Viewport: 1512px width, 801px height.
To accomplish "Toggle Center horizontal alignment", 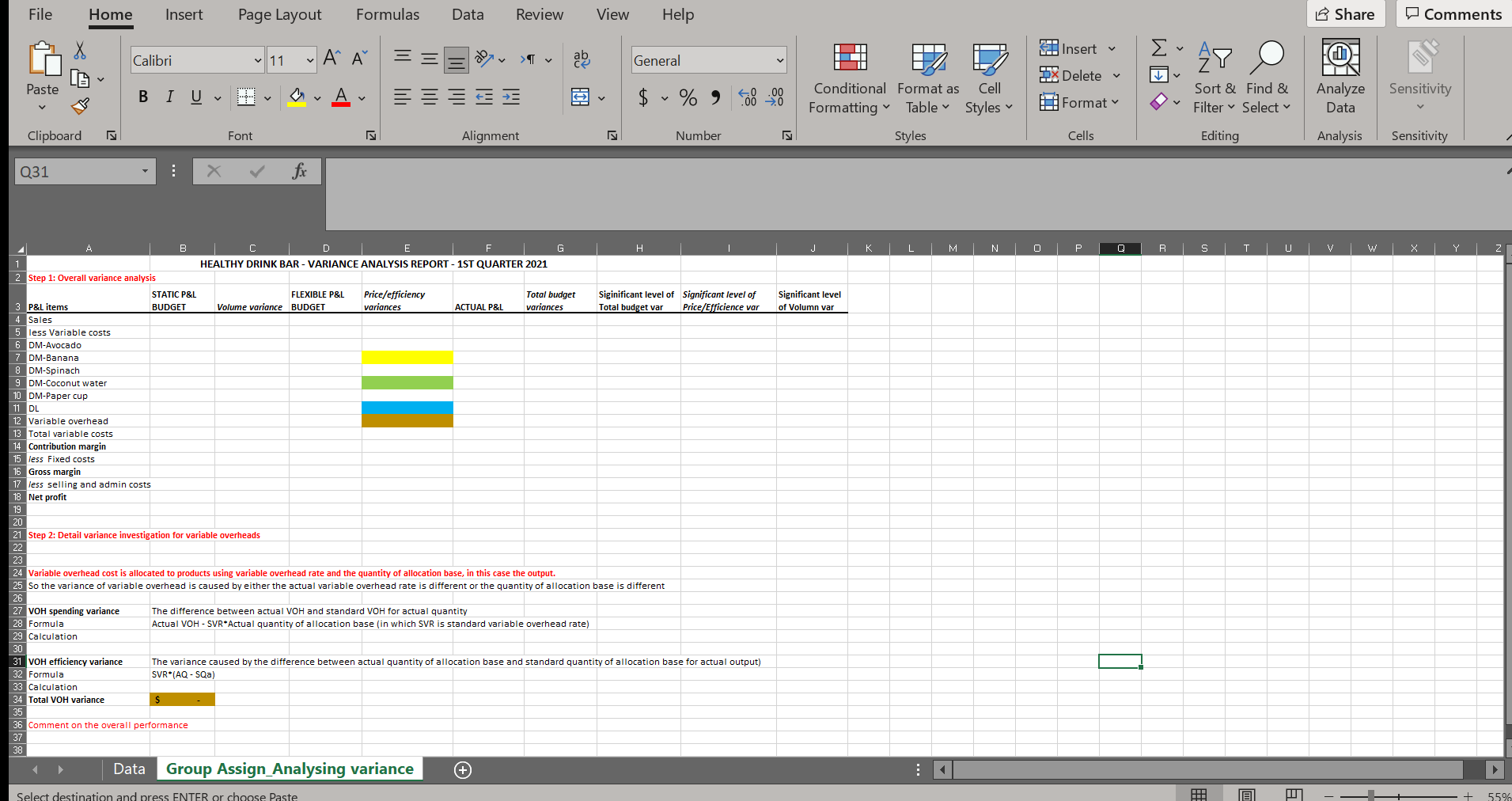I will click(430, 97).
